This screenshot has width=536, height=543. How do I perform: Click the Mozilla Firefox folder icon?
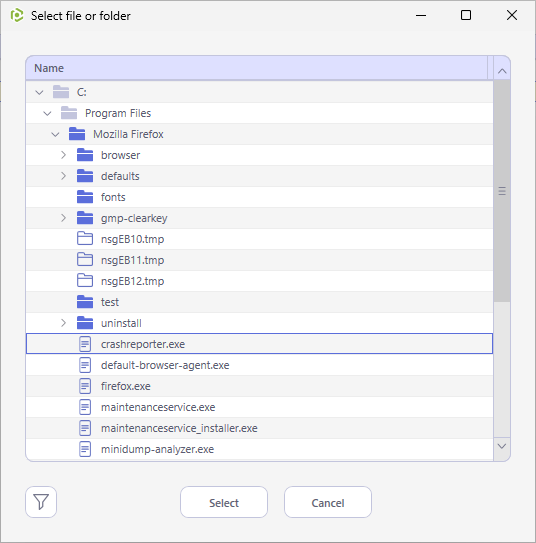click(77, 134)
